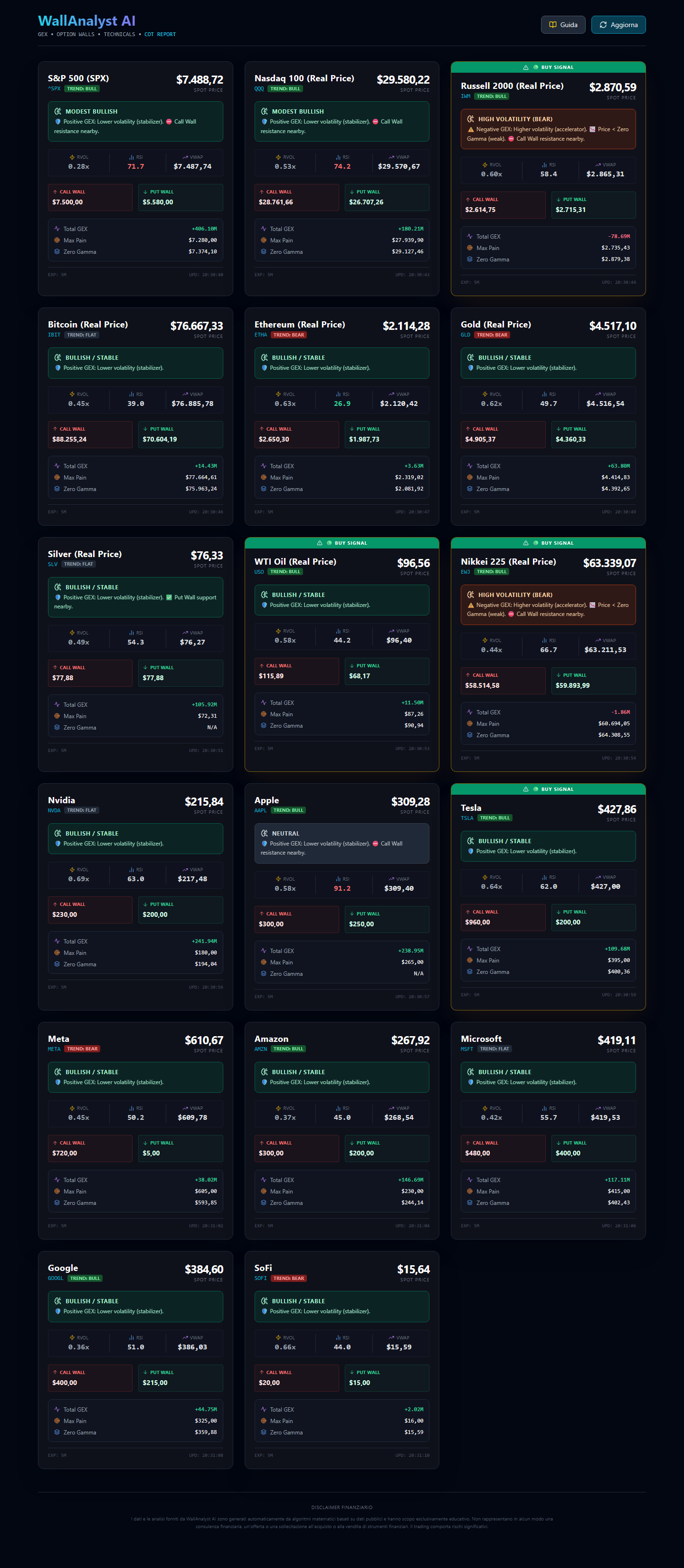Click the WallAnalyst AI logo title
The width and height of the screenshot is (684, 1568).
pos(86,21)
